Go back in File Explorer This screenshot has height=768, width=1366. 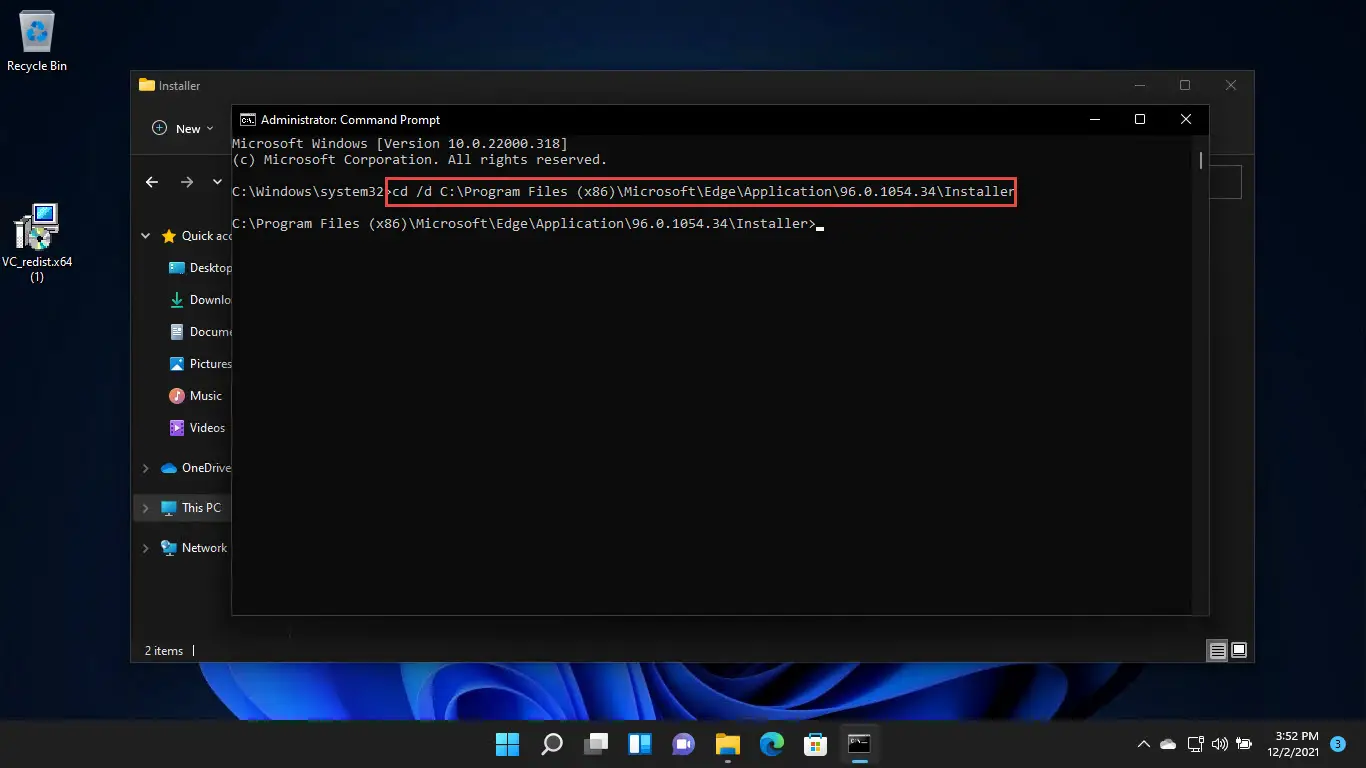coord(152,182)
